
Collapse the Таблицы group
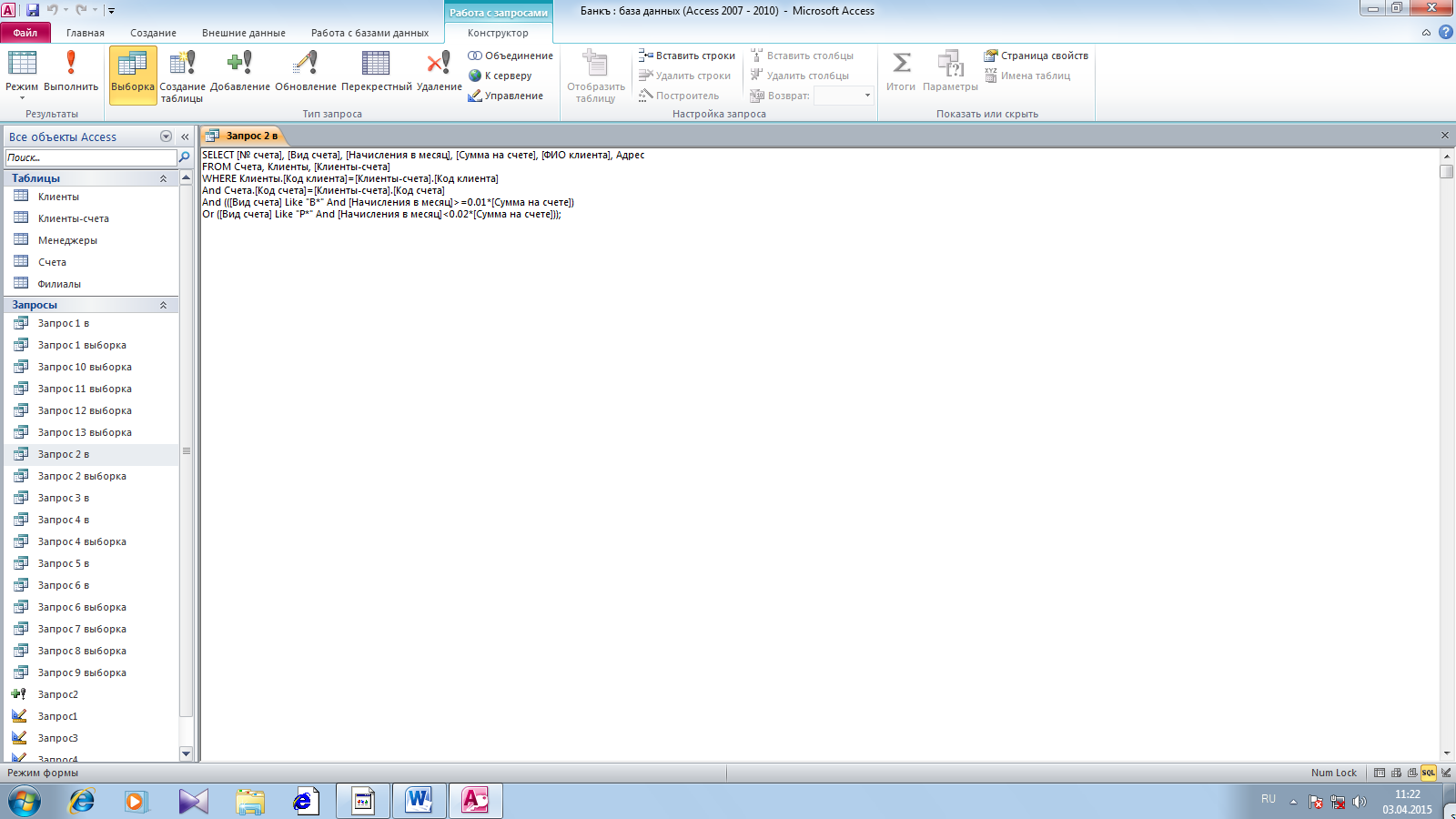point(163,178)
